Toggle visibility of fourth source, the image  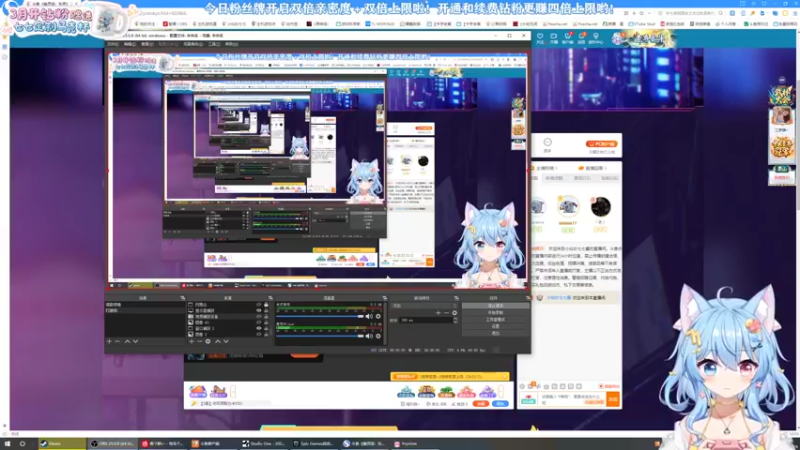[x=259, y=322]
